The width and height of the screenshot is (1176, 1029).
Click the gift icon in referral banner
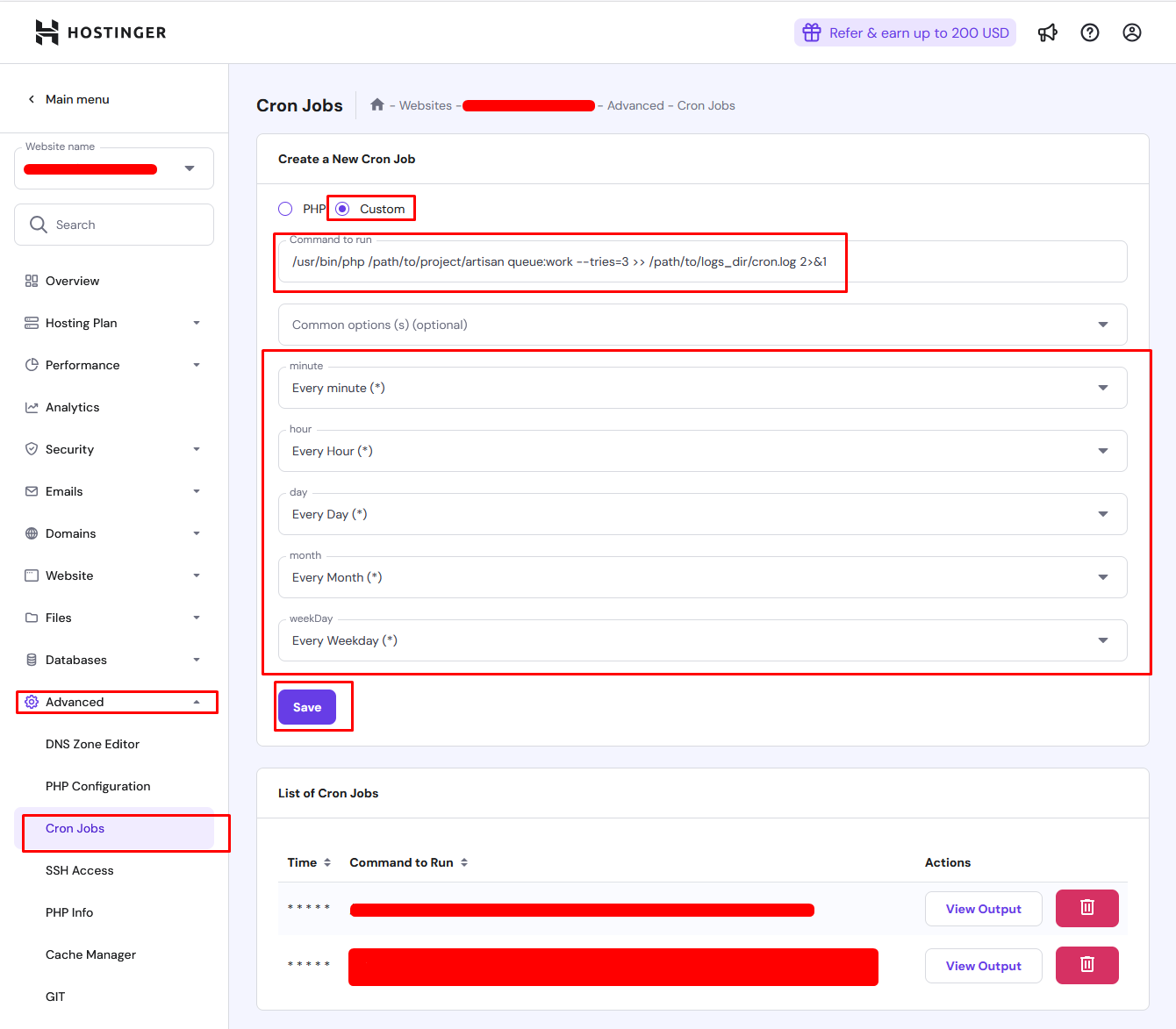(x=812, y=33)
